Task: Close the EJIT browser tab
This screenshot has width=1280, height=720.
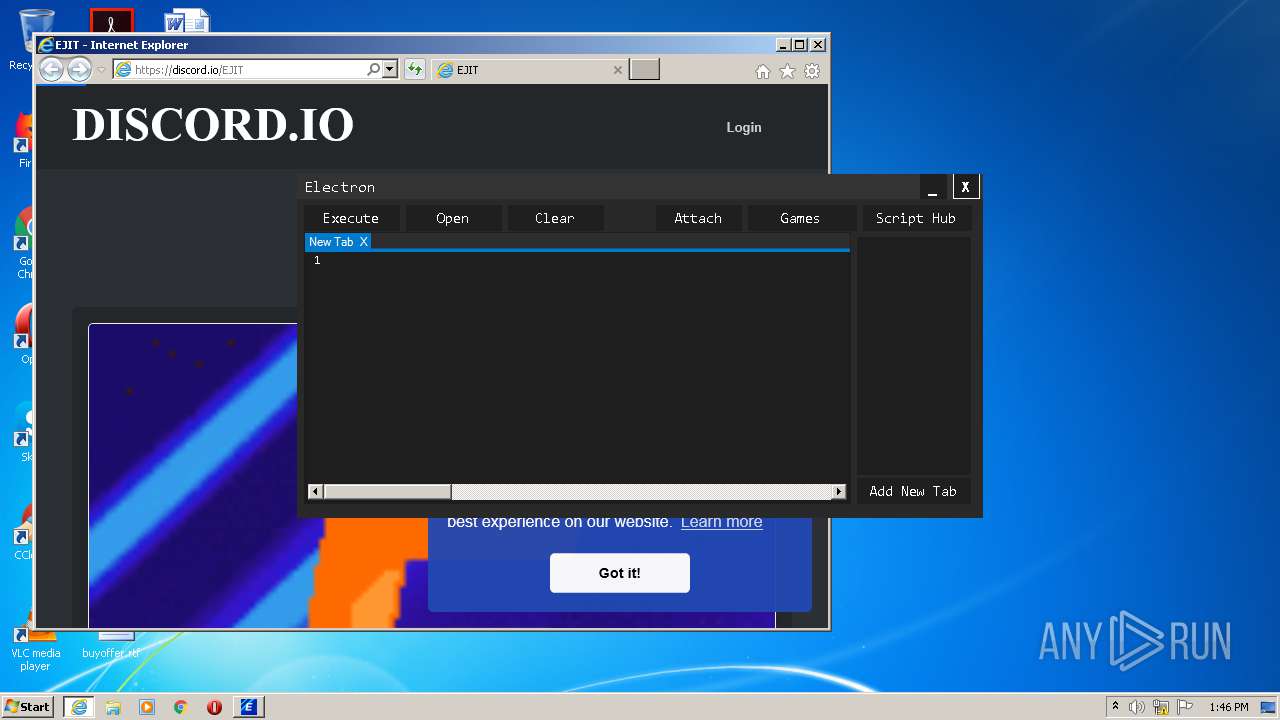Action: click(x=617, y=70)
